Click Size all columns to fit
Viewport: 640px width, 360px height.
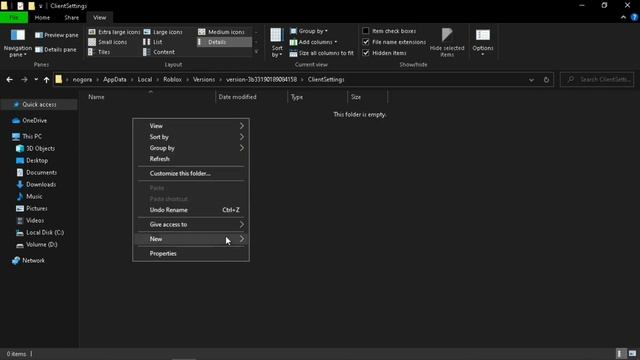tap(322, 53)
